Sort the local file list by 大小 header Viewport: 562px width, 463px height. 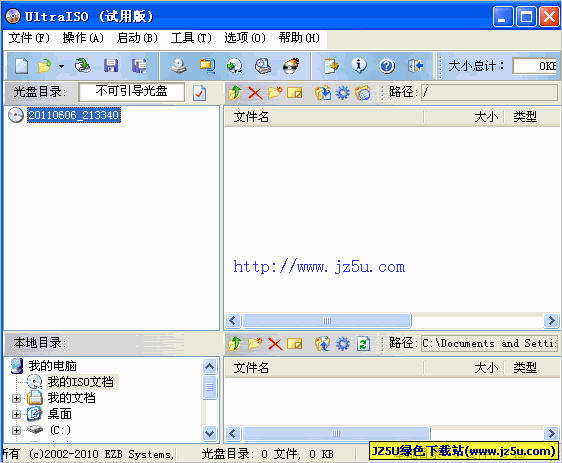point(464,368)
